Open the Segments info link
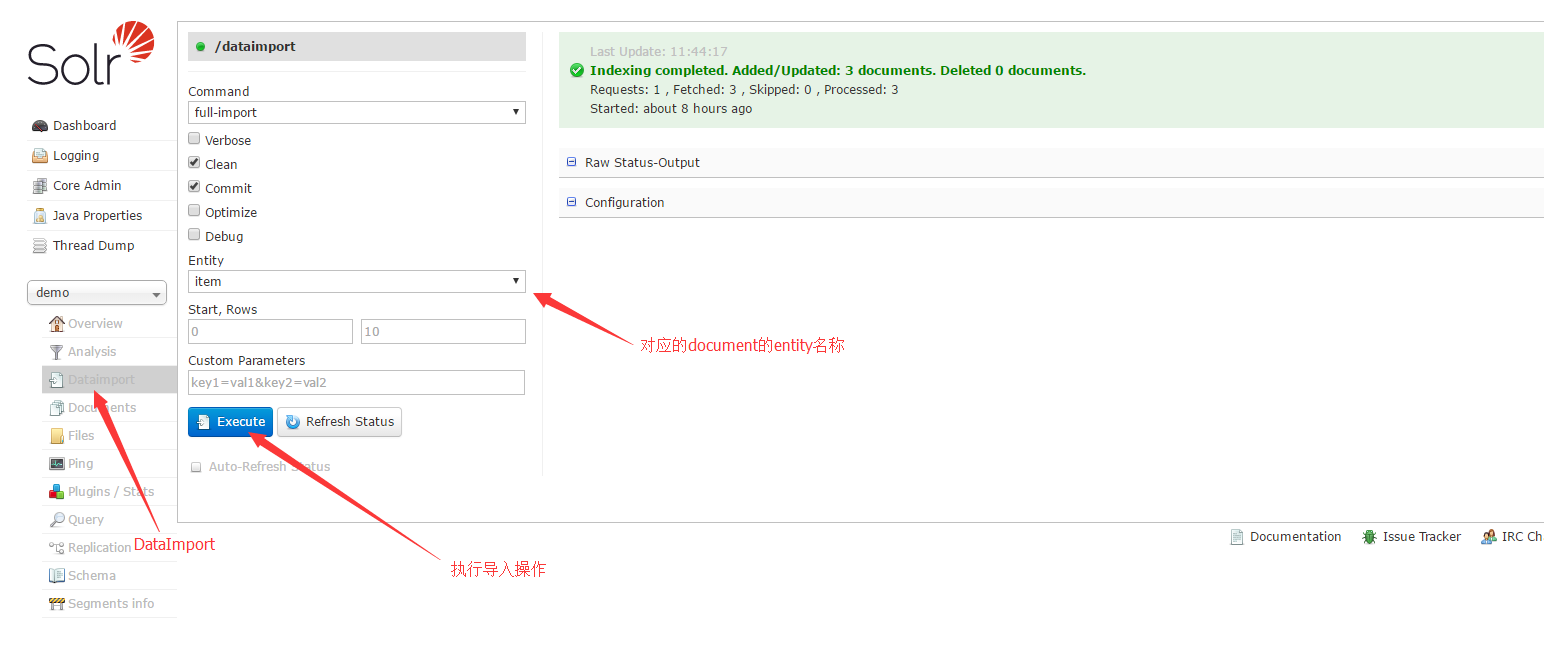 (109, 604)
